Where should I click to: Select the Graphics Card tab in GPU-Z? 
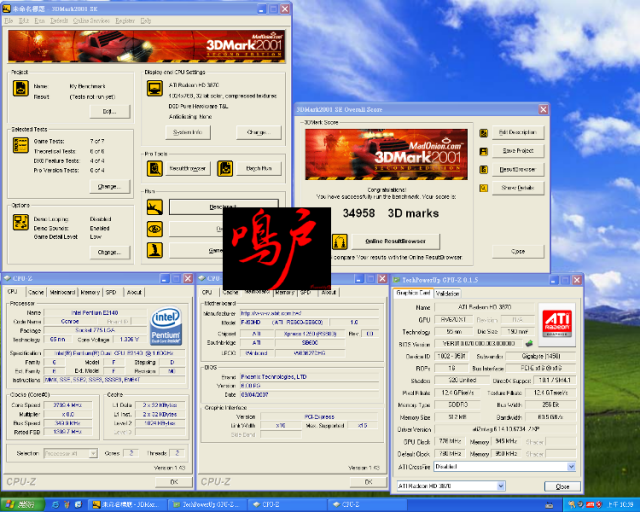click(x=413, y=293)
